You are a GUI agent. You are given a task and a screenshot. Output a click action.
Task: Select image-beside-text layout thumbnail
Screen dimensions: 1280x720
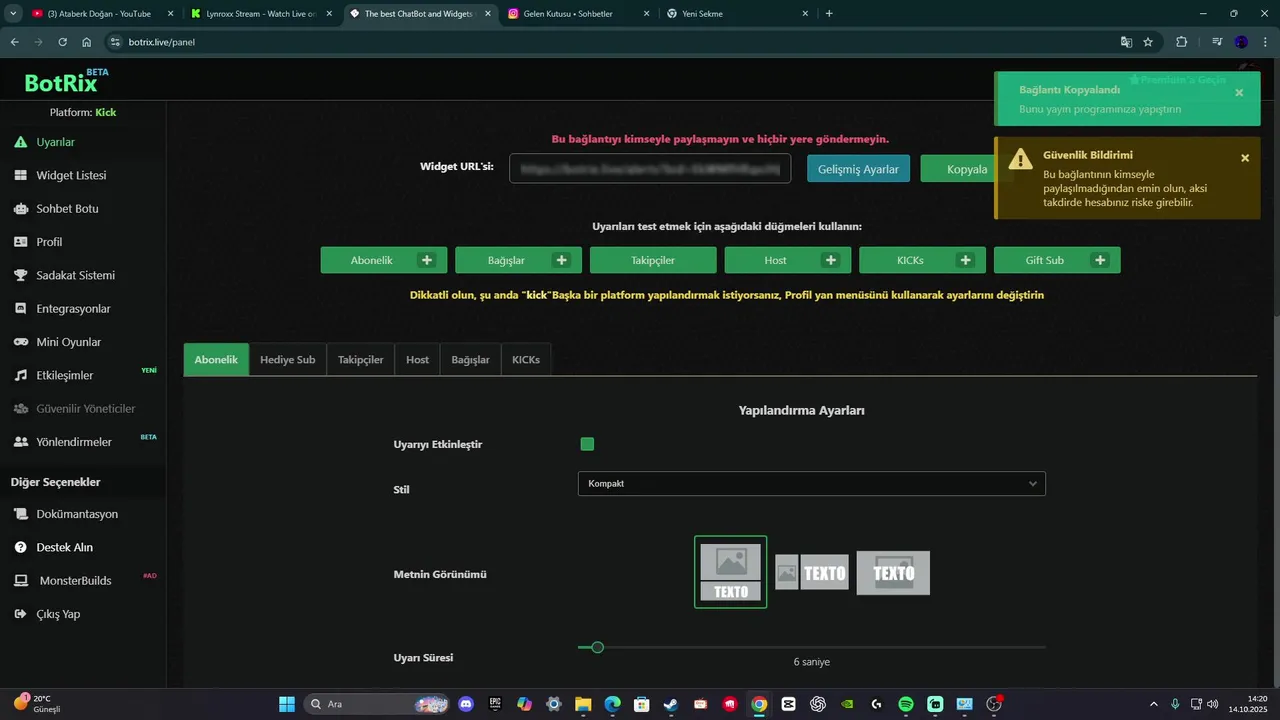tap(812, 572)
